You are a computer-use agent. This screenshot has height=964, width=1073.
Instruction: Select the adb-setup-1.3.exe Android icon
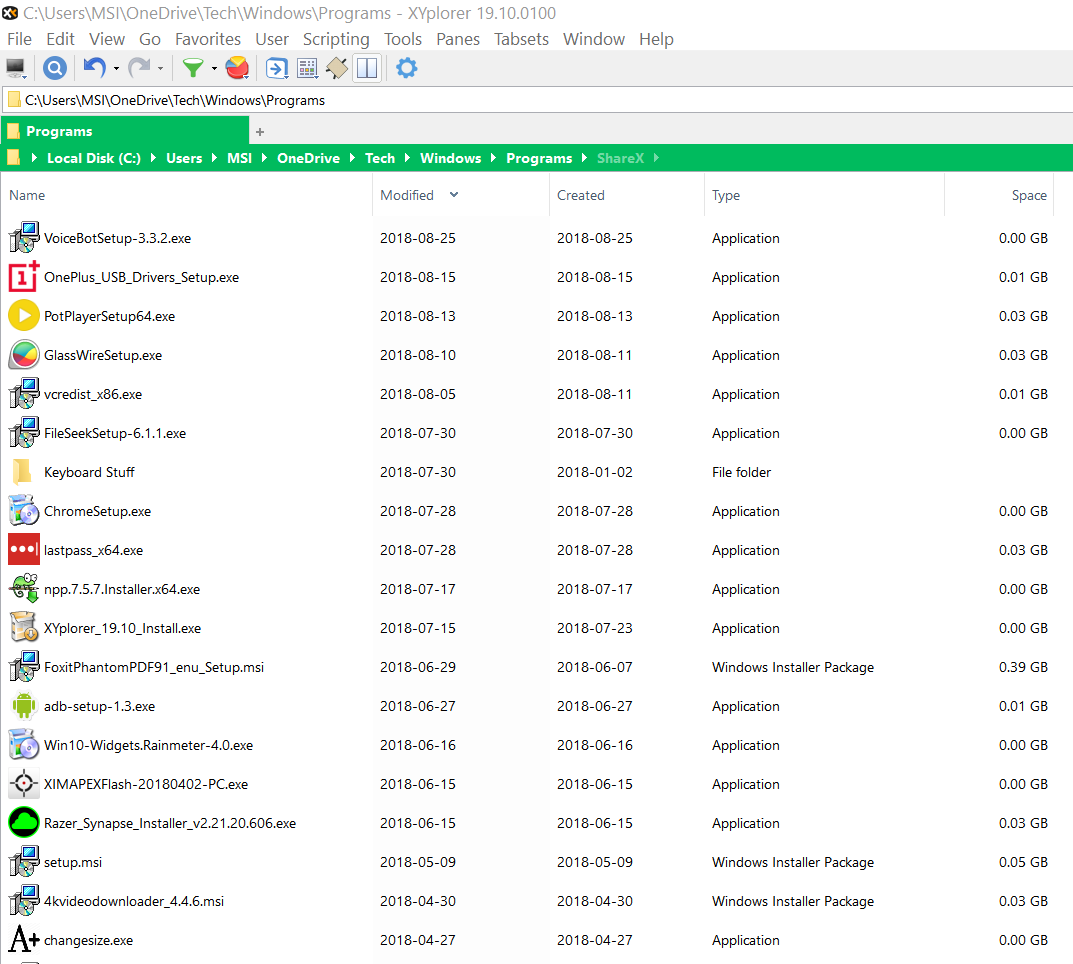pos(24,706)
